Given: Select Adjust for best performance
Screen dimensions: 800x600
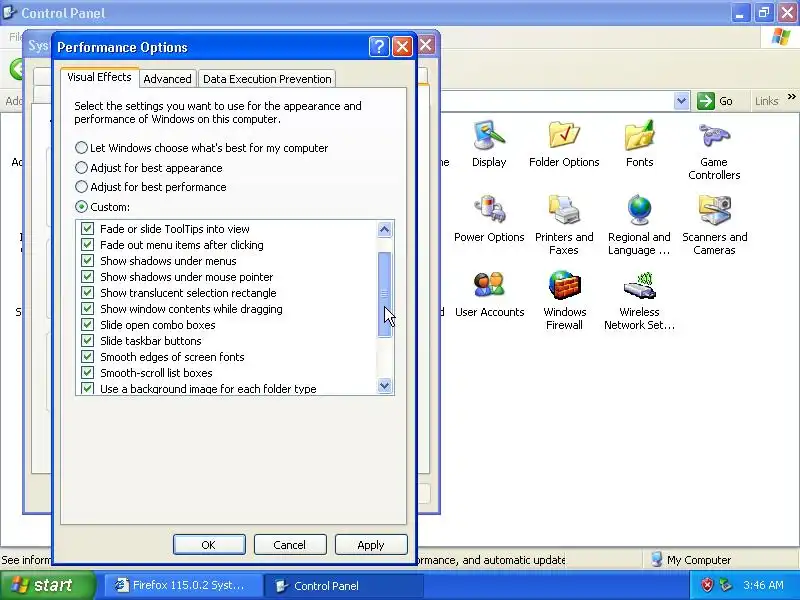Looking at the screenshot, I should [81, 187].
